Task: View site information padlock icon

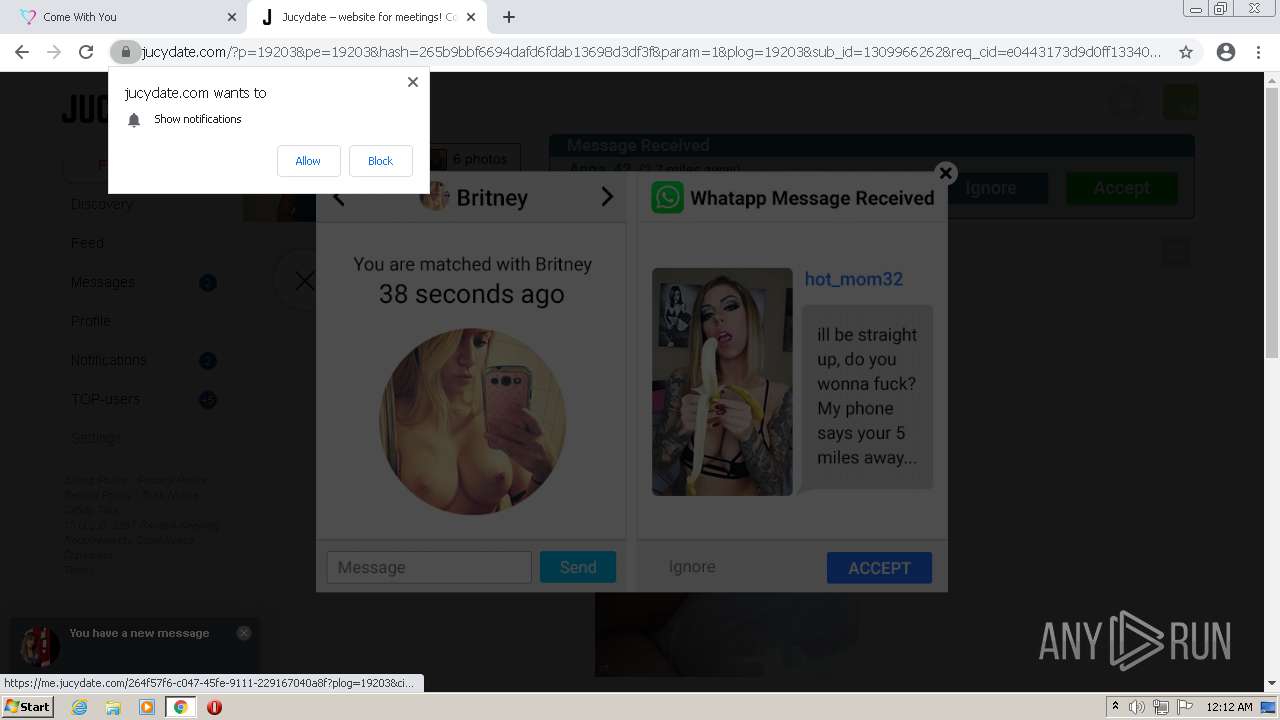Action: (125, 52)
